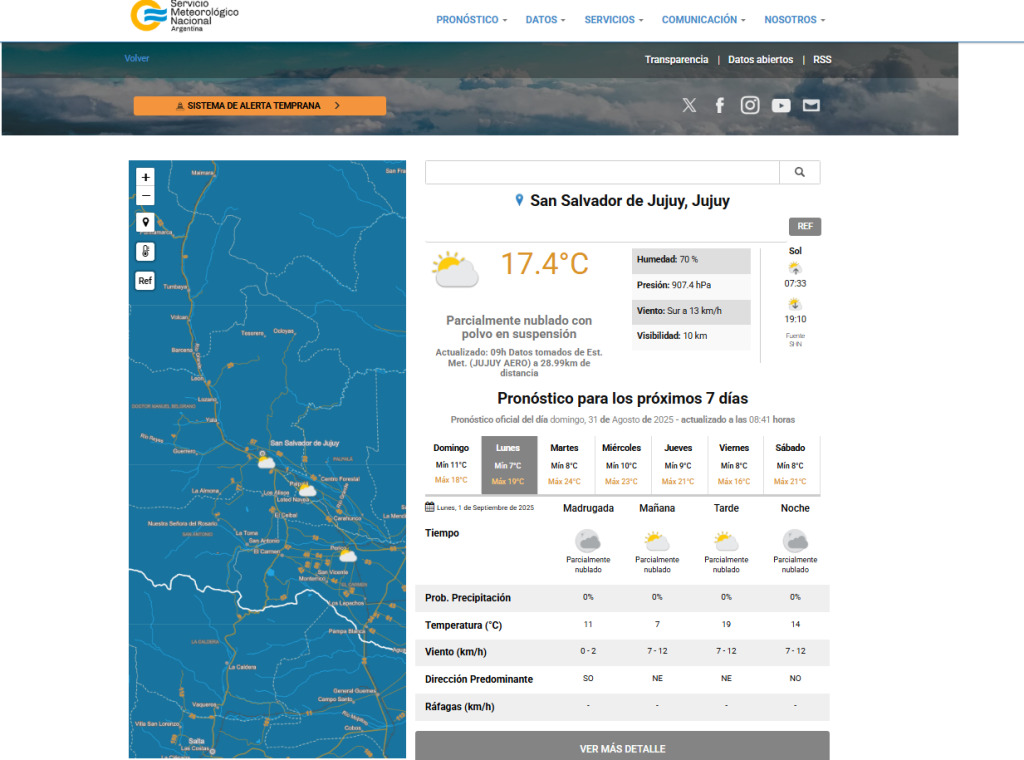Open the X (Twitter) social link

[689, 105]
